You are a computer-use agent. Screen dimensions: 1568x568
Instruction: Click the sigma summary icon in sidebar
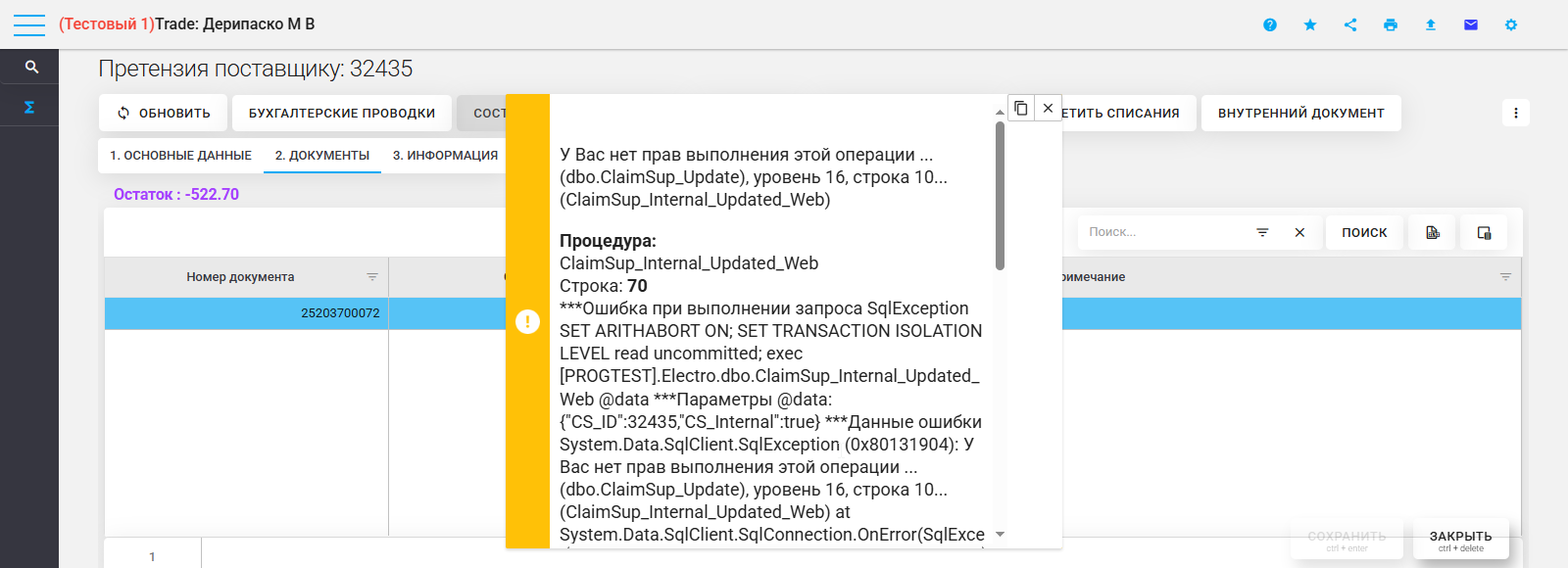pos(29,107)
